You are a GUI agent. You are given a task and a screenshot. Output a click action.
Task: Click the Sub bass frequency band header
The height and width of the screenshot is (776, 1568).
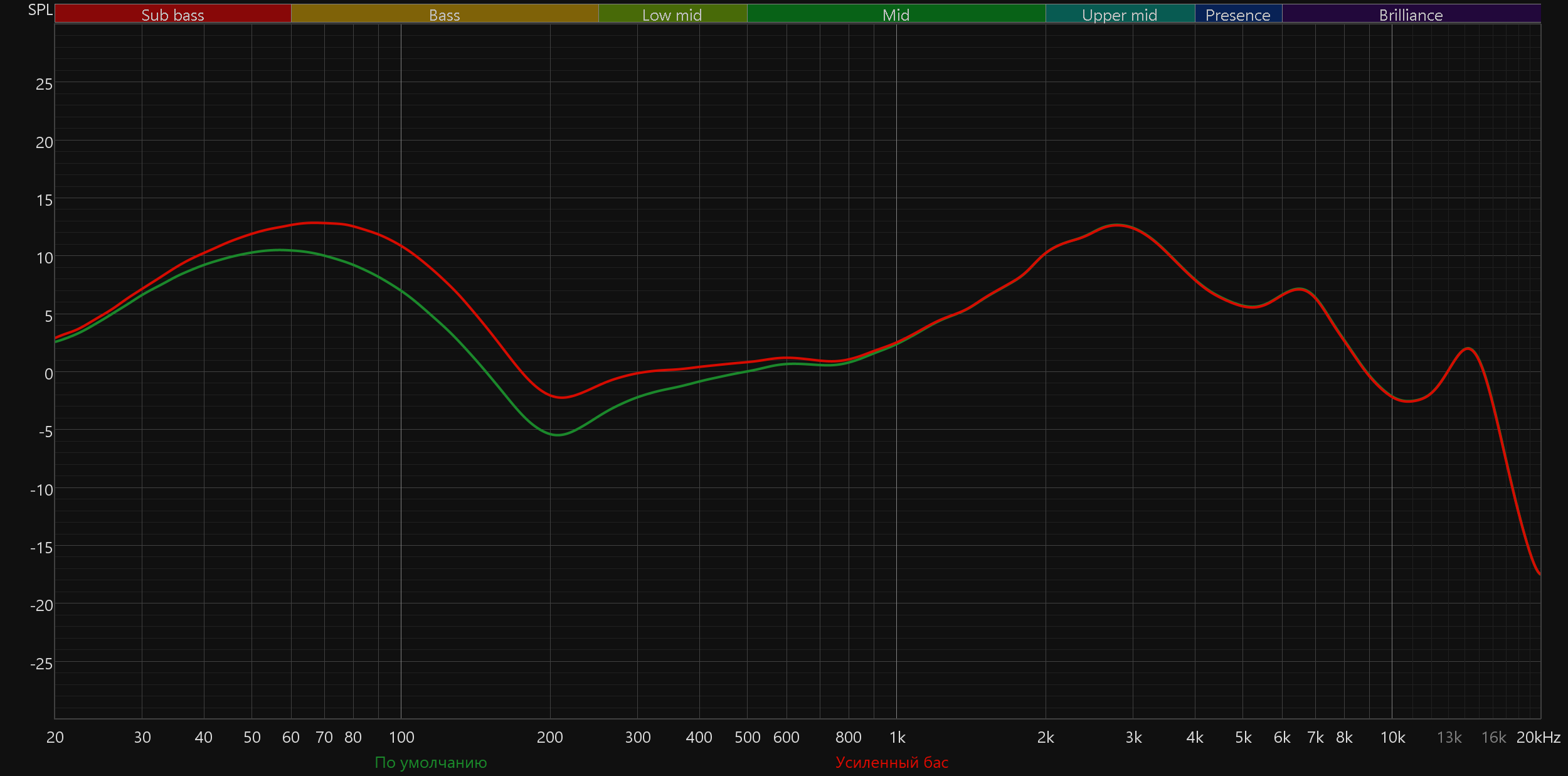pyautogui.click(x=172, y=14)
